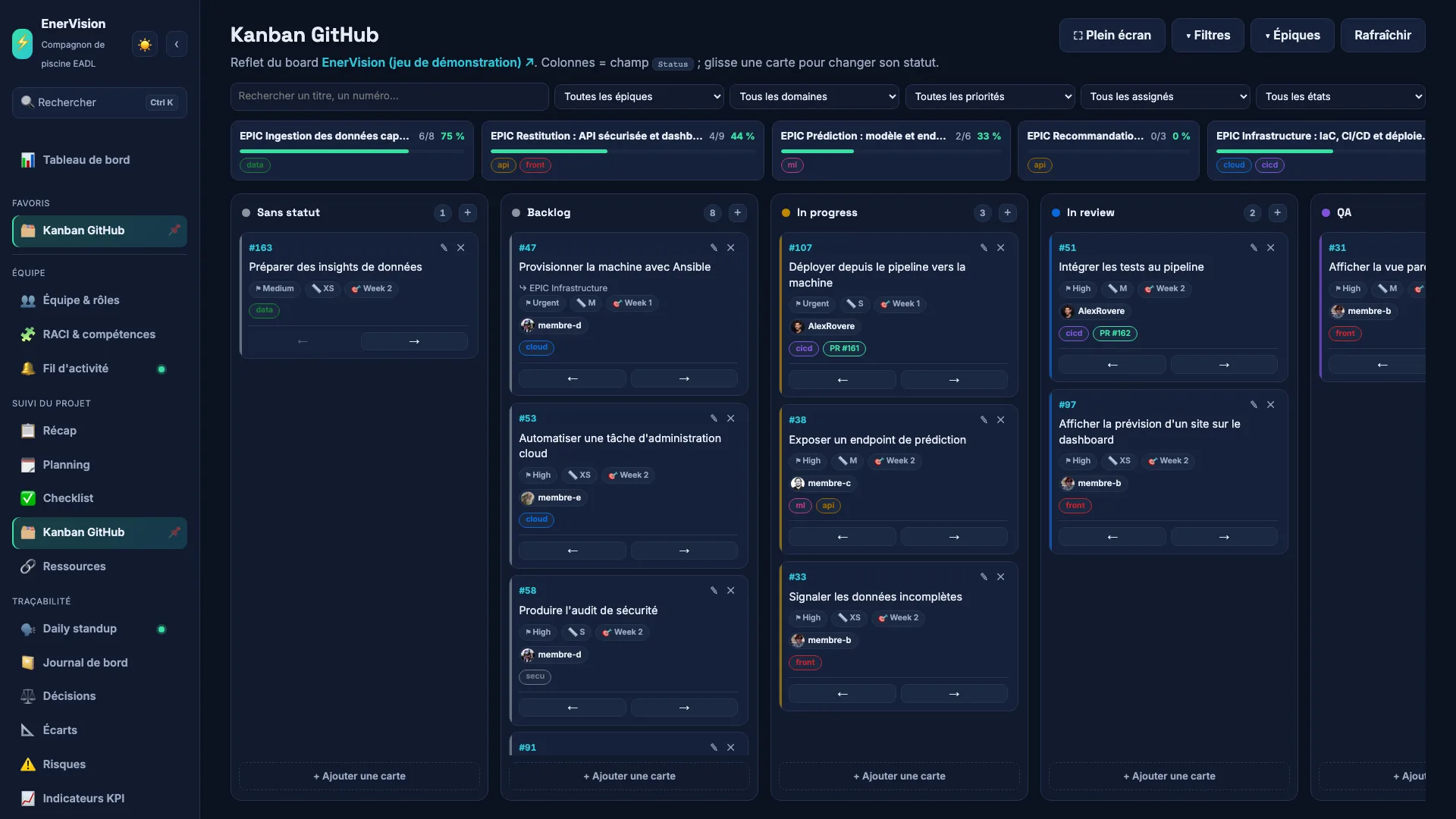Close card #51 with its X icon

(x=1271, y=248)
